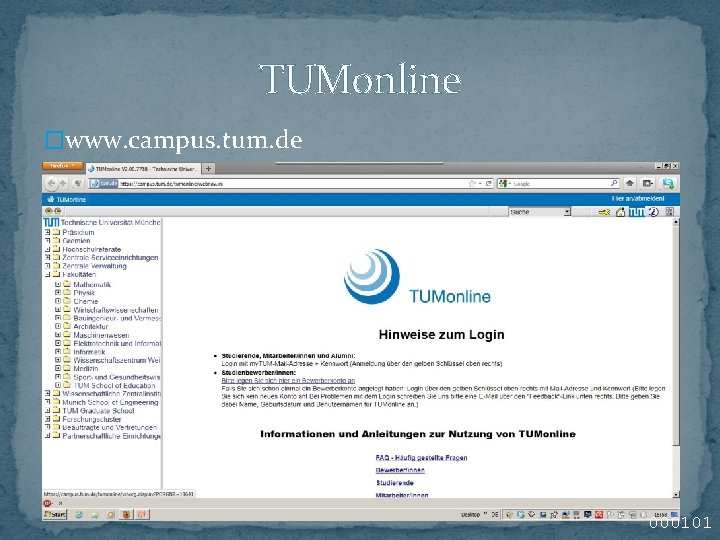
Task: Click the tum.de site identity badge
Action: coord(104,184)
